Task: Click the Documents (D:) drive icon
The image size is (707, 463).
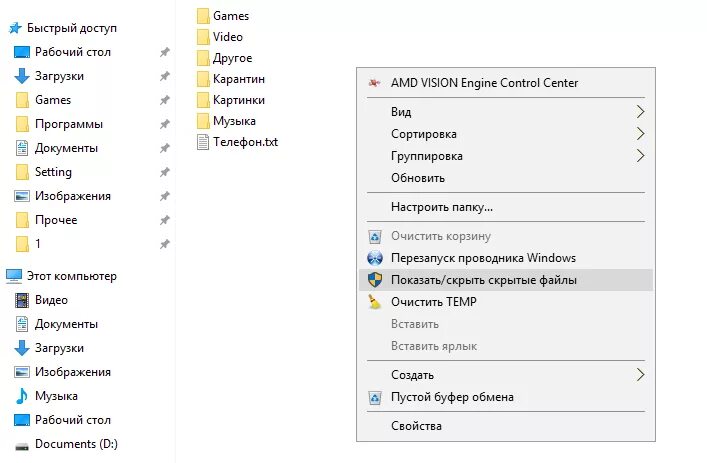Action: (x=22, y=444)
